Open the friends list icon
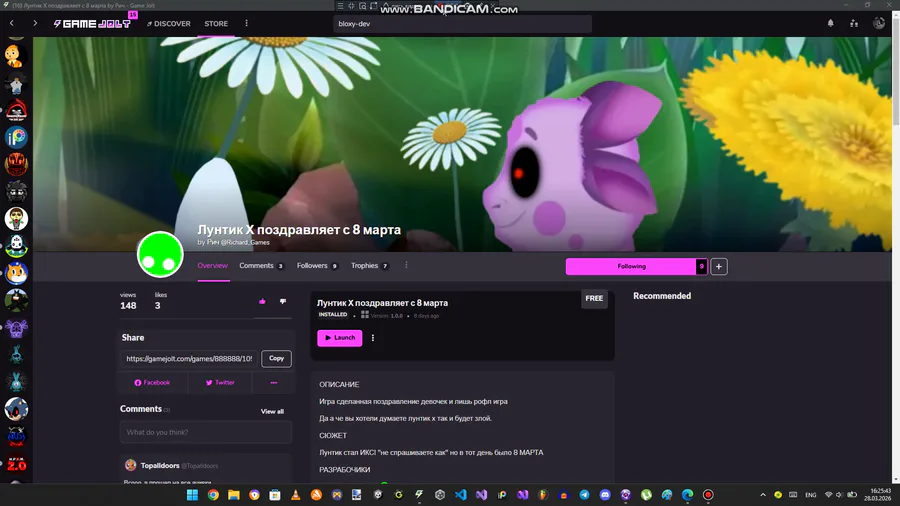The height and width of the screenshot is (506, 900). (x=854, y=24)
